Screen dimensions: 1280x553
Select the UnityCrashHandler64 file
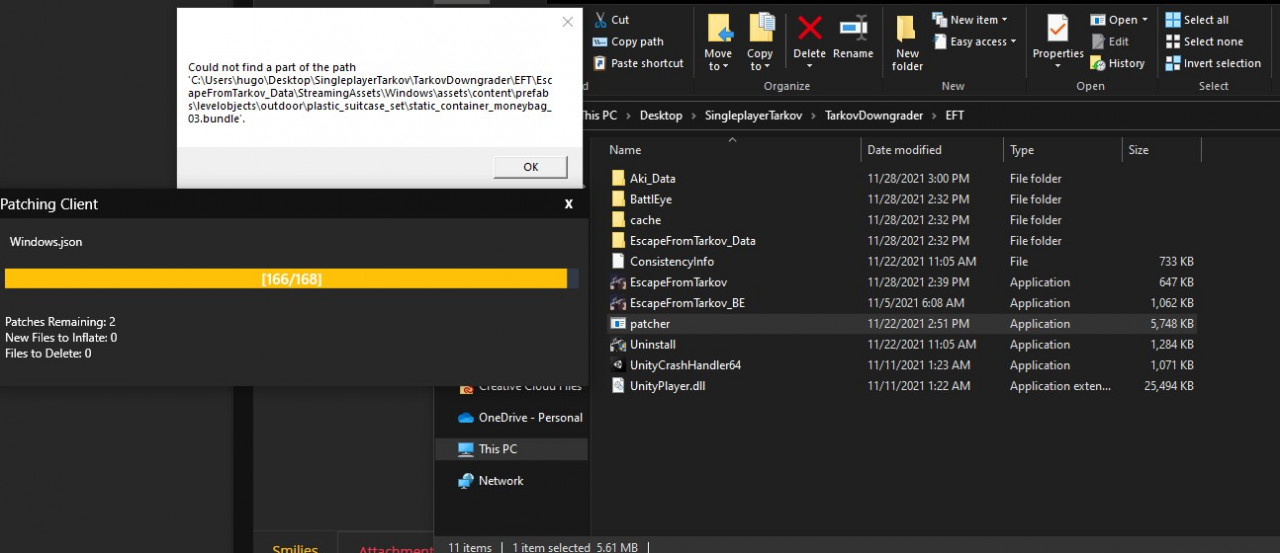point(685,365)
